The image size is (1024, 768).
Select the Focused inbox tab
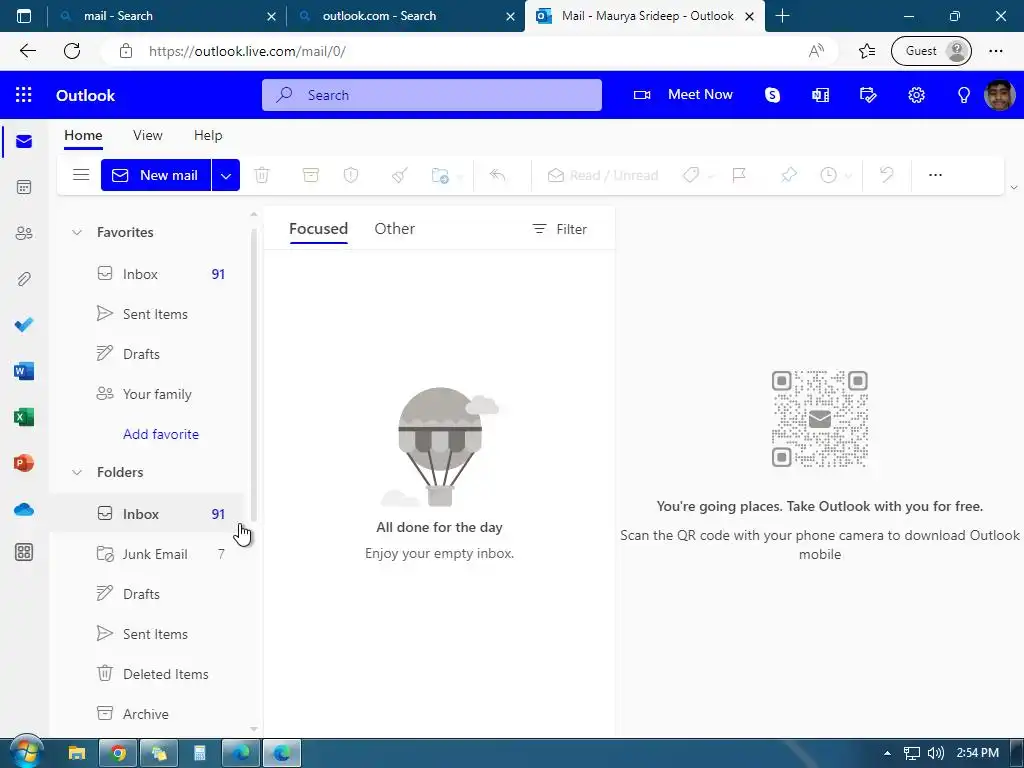click(319, 229)
